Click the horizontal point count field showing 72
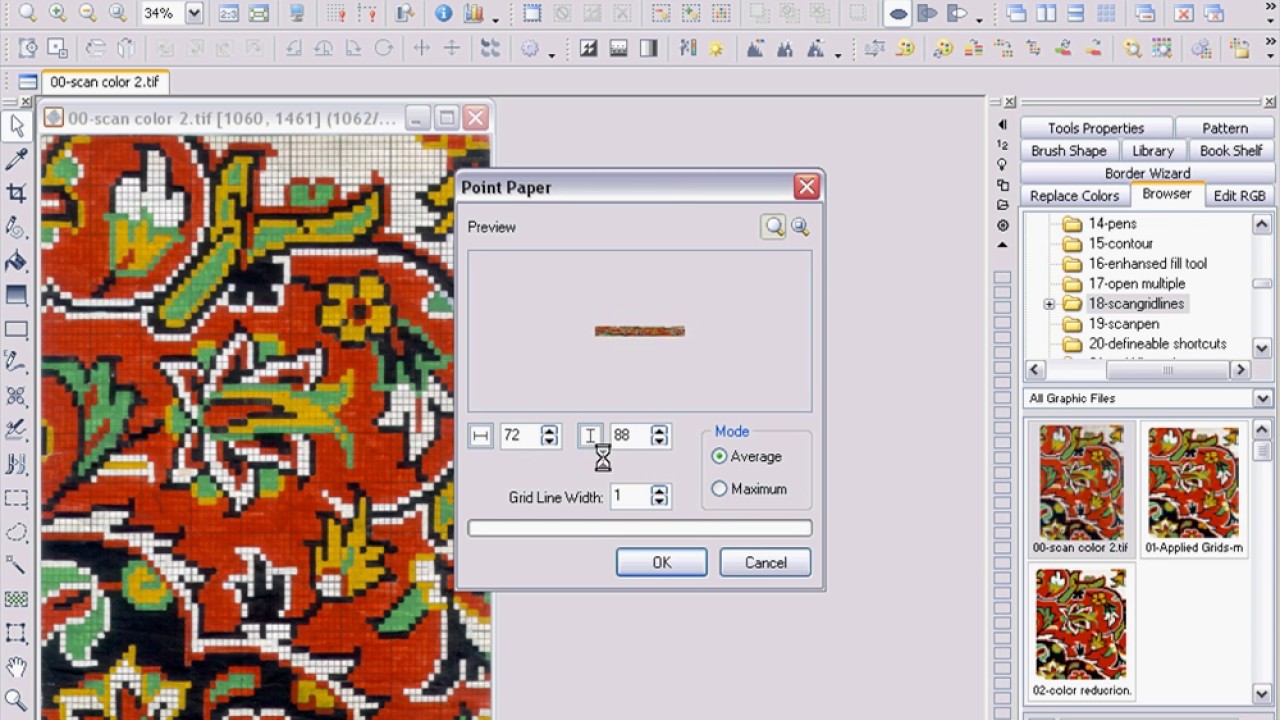1280x720 pixels. 519,436
